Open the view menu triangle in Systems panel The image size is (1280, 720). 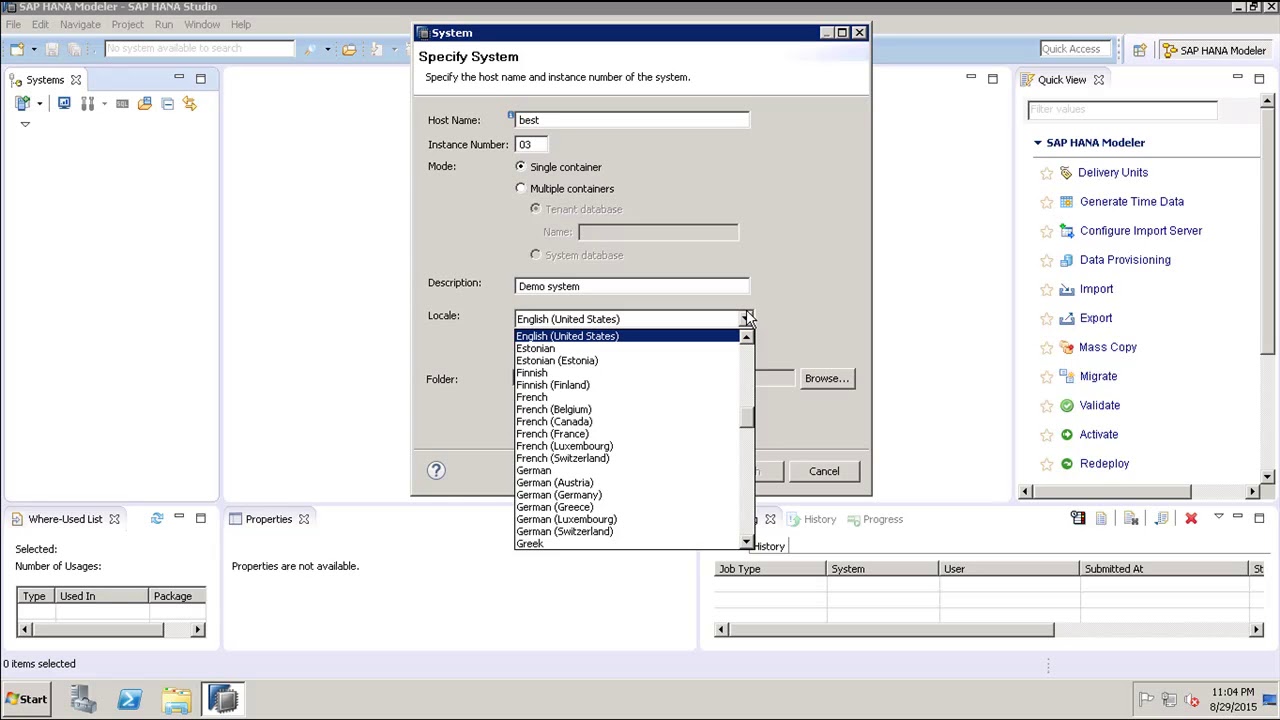click(x=25, y=125)
